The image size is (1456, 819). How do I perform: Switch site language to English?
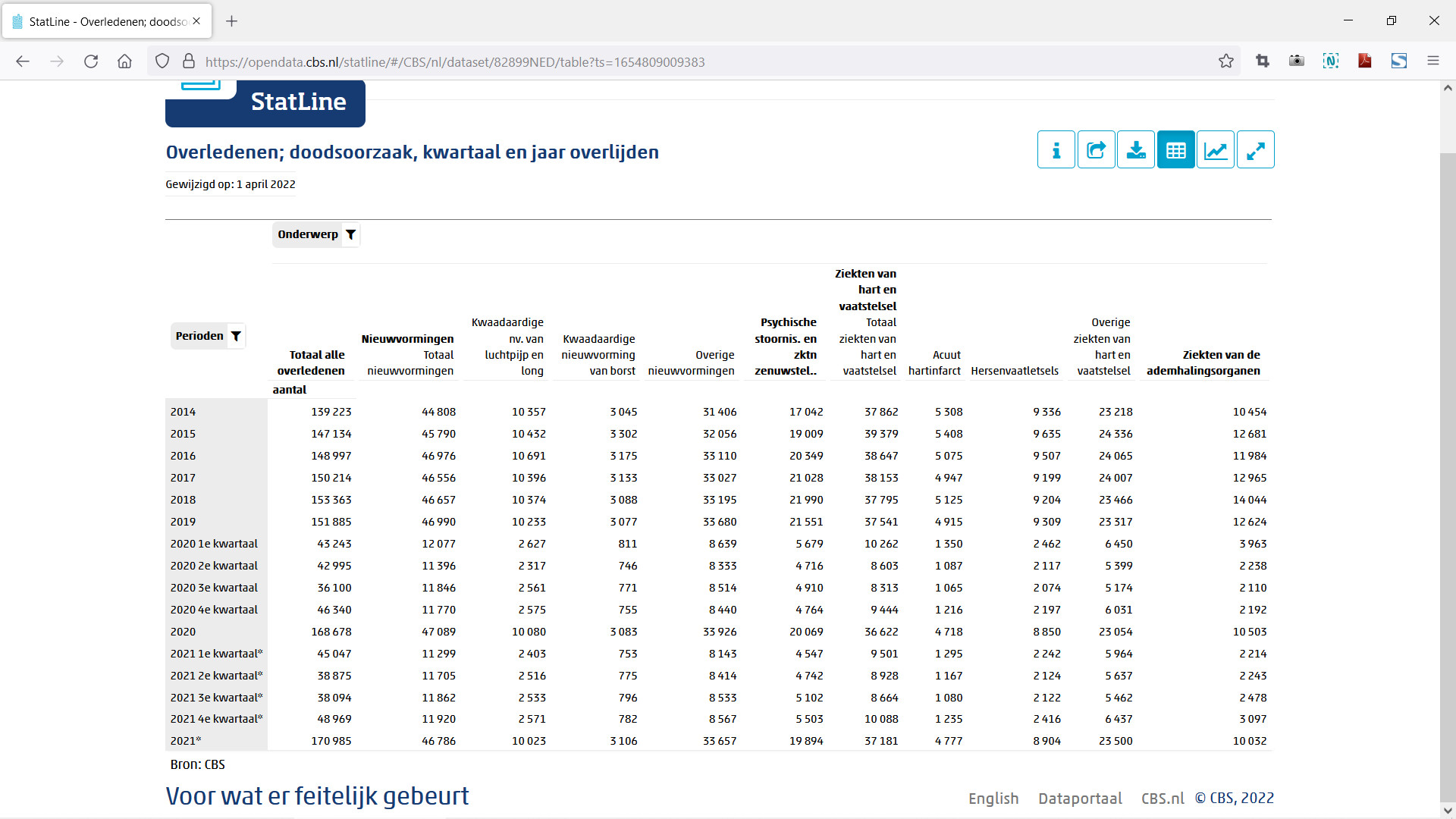pos(993,799)
